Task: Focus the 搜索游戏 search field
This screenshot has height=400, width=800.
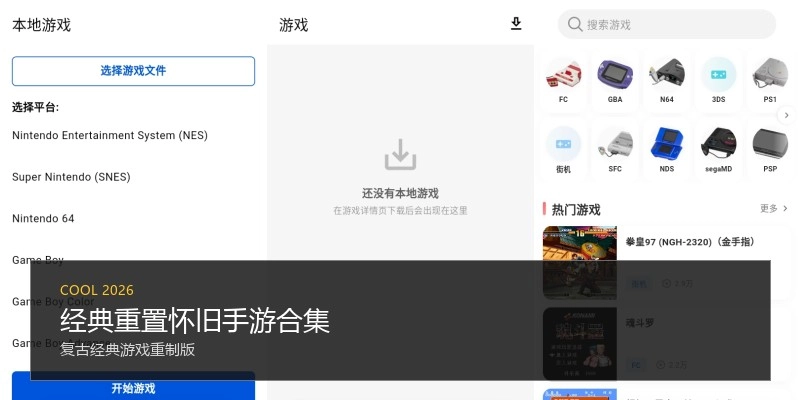Action: click(667, 24)
